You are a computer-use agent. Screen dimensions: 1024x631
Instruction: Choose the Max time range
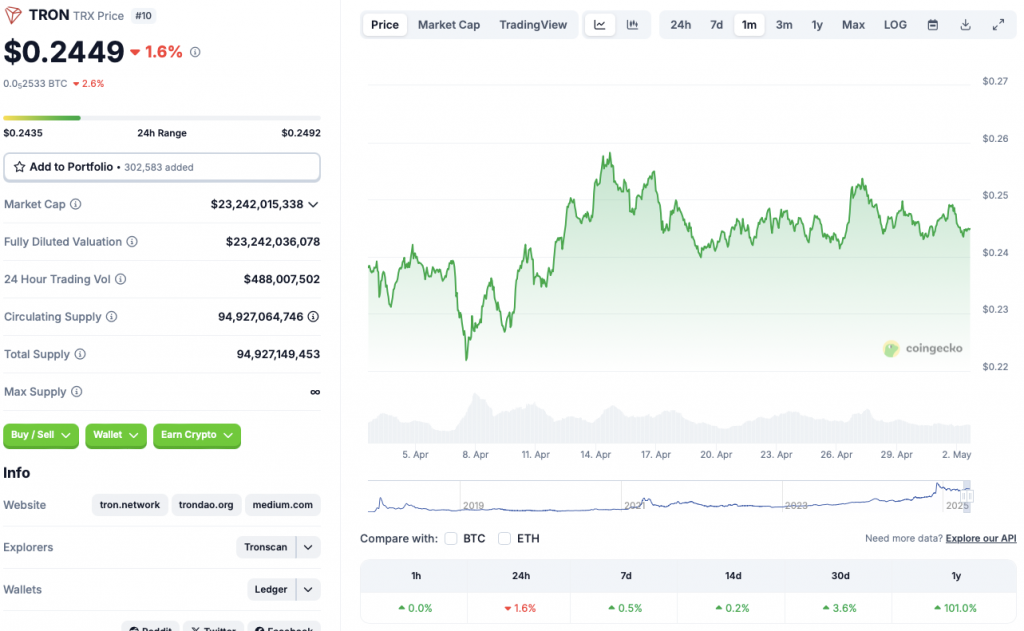[x=853, y=25]
